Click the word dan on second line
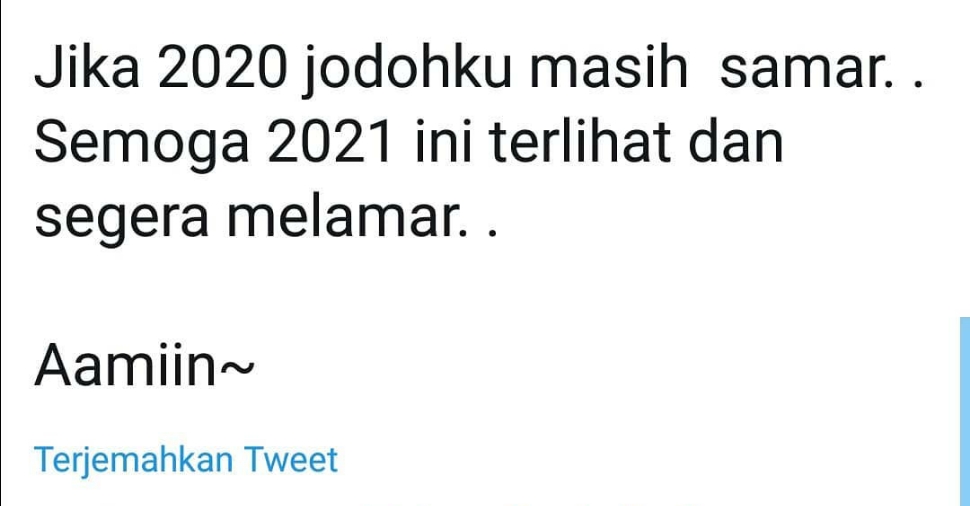 (x=736, y=142)
